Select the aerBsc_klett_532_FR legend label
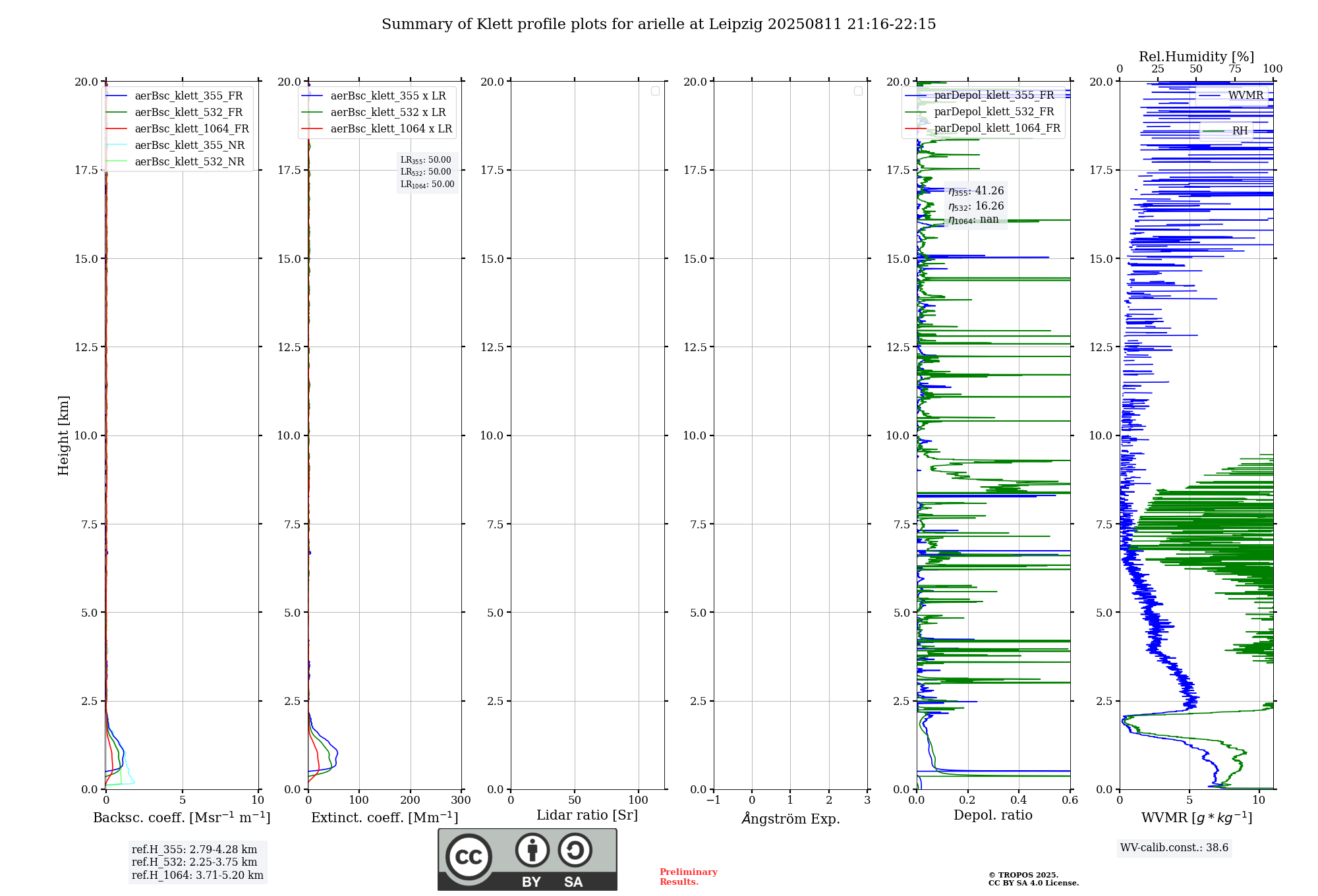 click(188, 113)
